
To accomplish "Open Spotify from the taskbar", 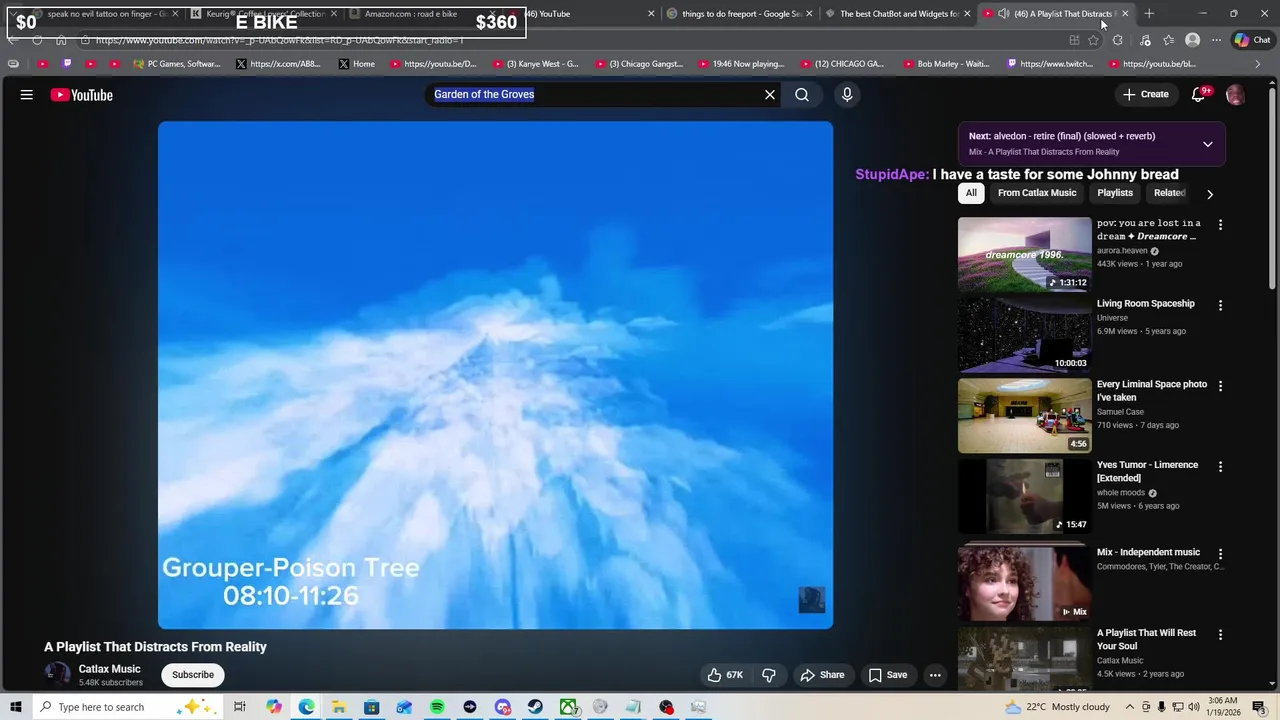I will [437, 707].
